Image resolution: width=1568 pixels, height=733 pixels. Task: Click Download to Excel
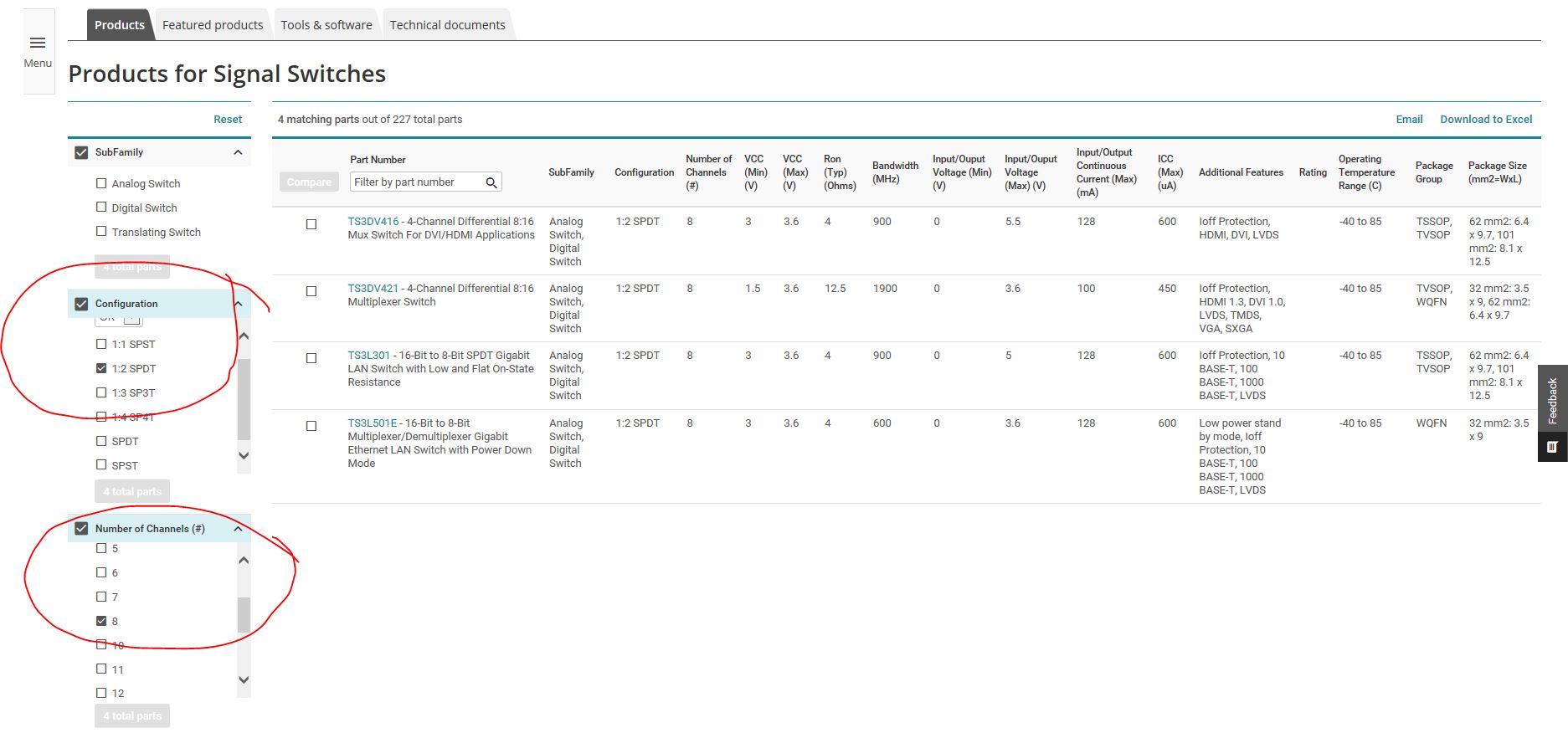click(x=1486, y=120)
